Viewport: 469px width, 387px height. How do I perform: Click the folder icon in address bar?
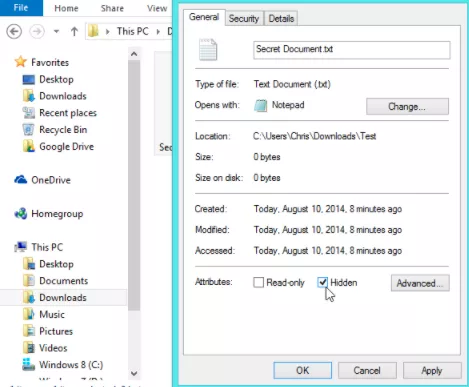tap(93, 31)
